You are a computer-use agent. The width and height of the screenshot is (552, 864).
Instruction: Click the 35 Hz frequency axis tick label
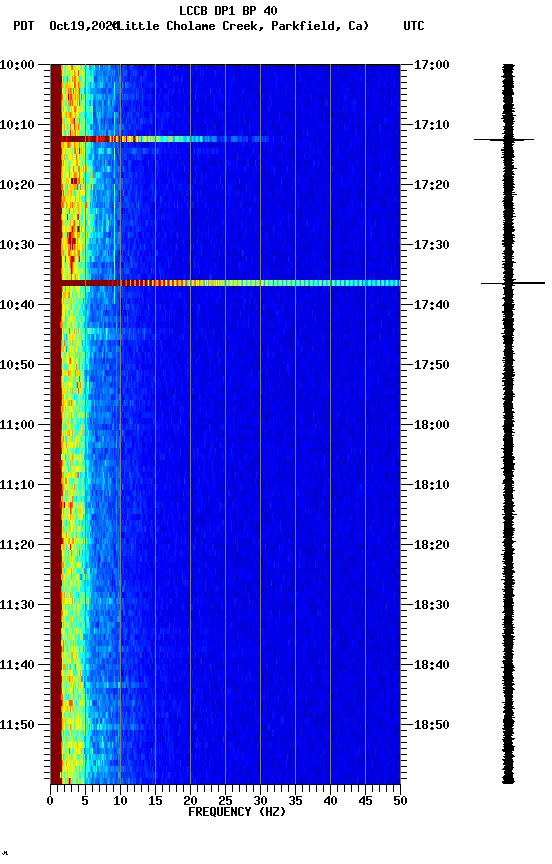pos(295,801)
